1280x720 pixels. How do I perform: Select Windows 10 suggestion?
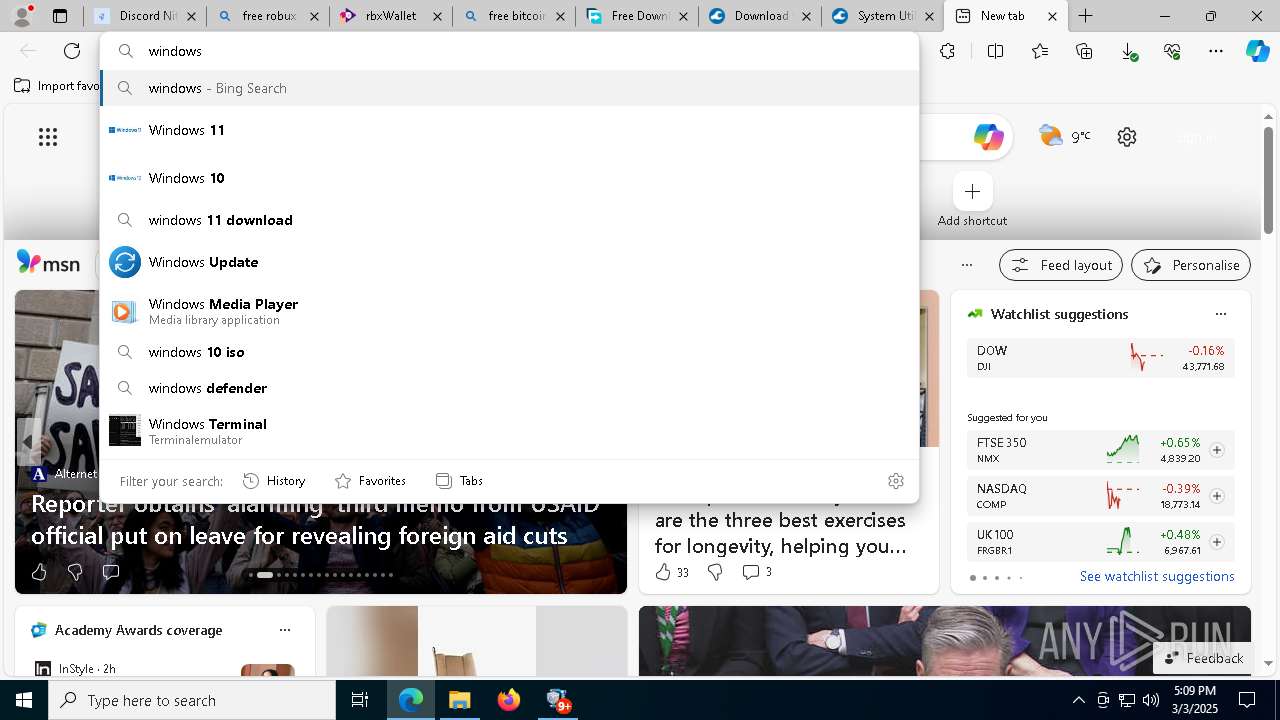[510, 178]
